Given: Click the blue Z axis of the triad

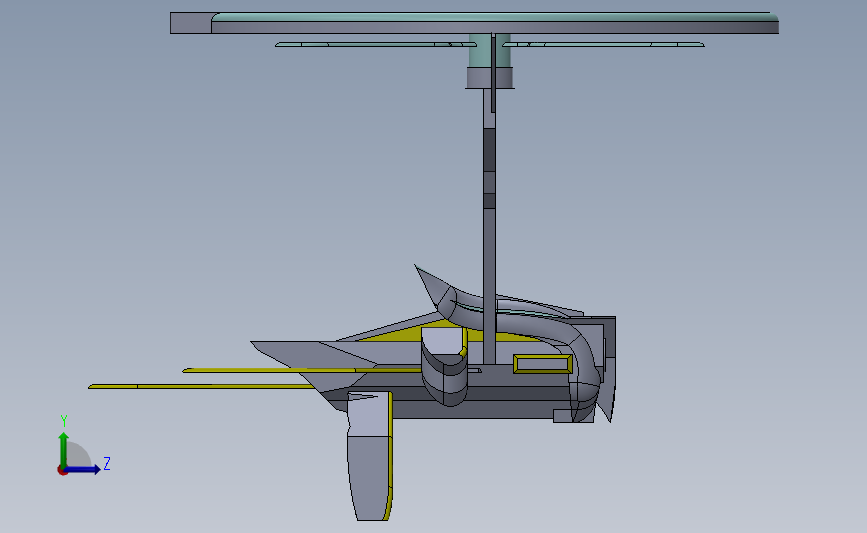Looking at the screenshot, I should [83, 469].
